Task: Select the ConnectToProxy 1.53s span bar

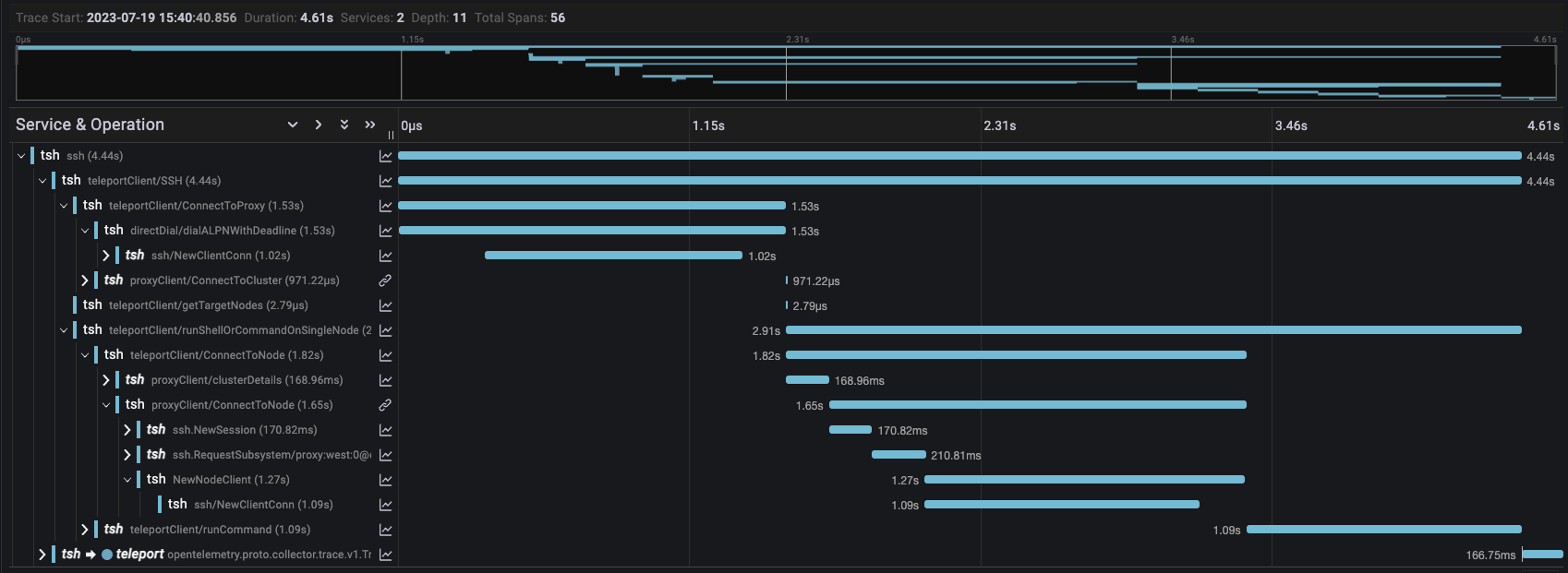Action: 592,206
